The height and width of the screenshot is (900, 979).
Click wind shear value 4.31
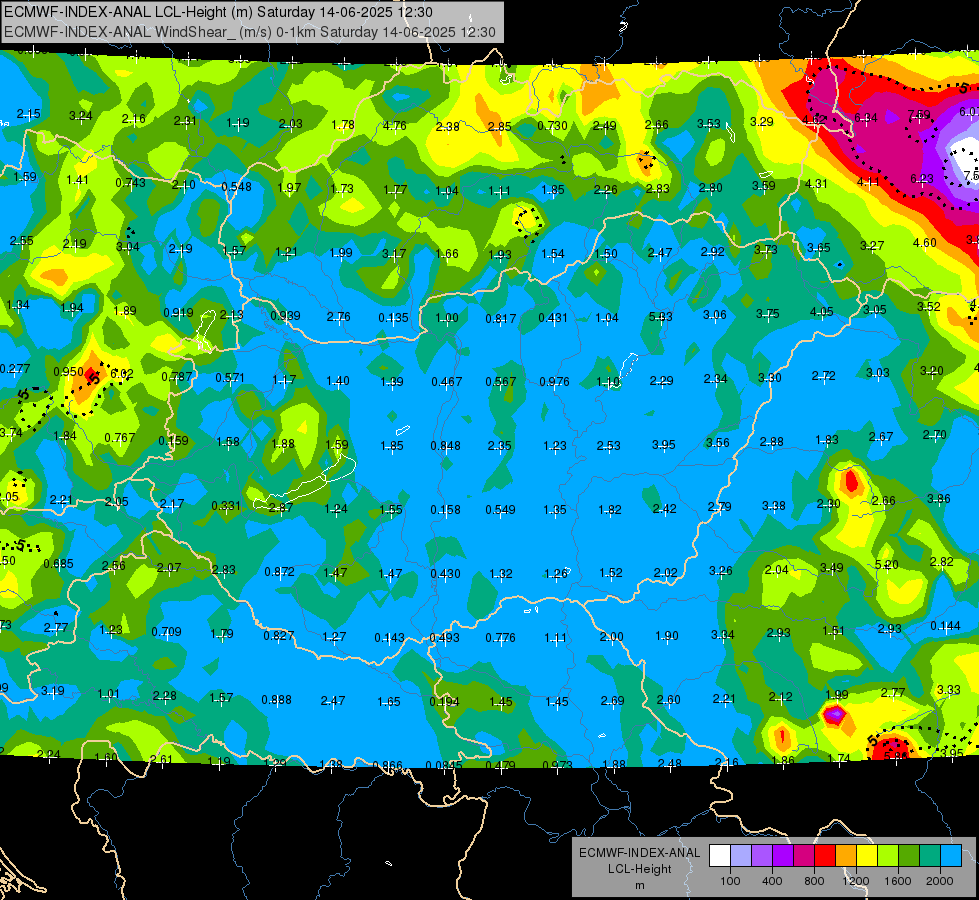(816, 184)
